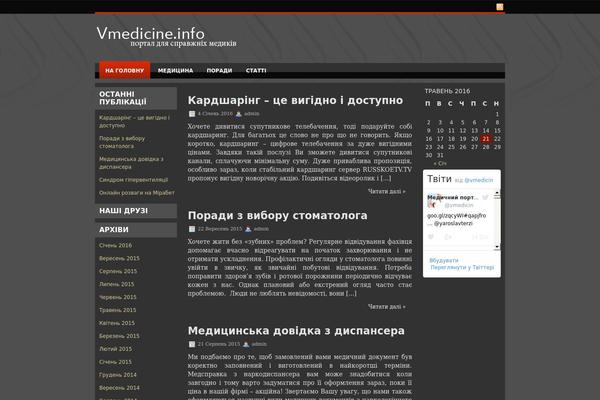Share the tweet with share icon
The image size is (600, 400).
point(447,237)
